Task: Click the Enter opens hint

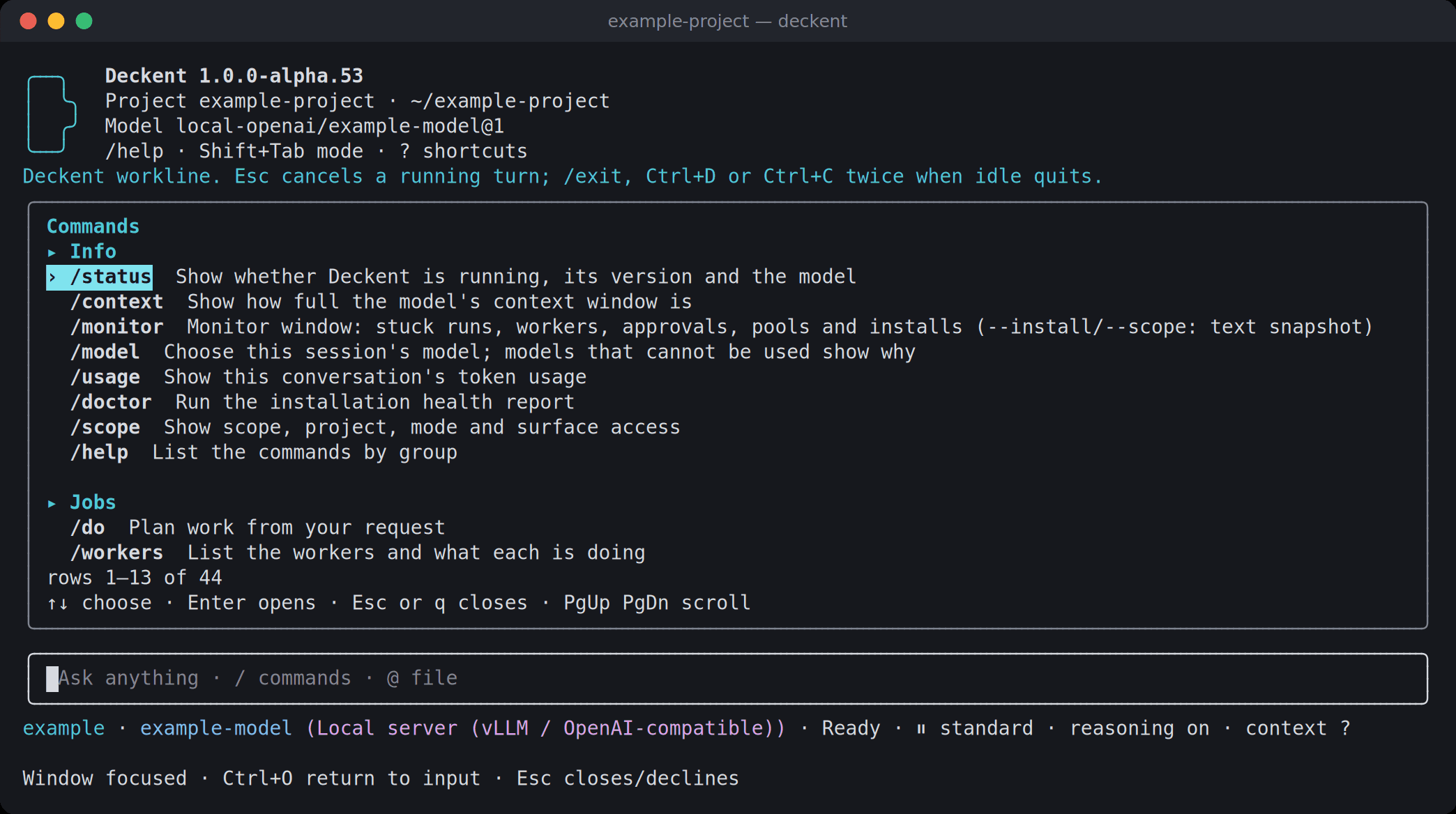Action: (x=252, y=603)
